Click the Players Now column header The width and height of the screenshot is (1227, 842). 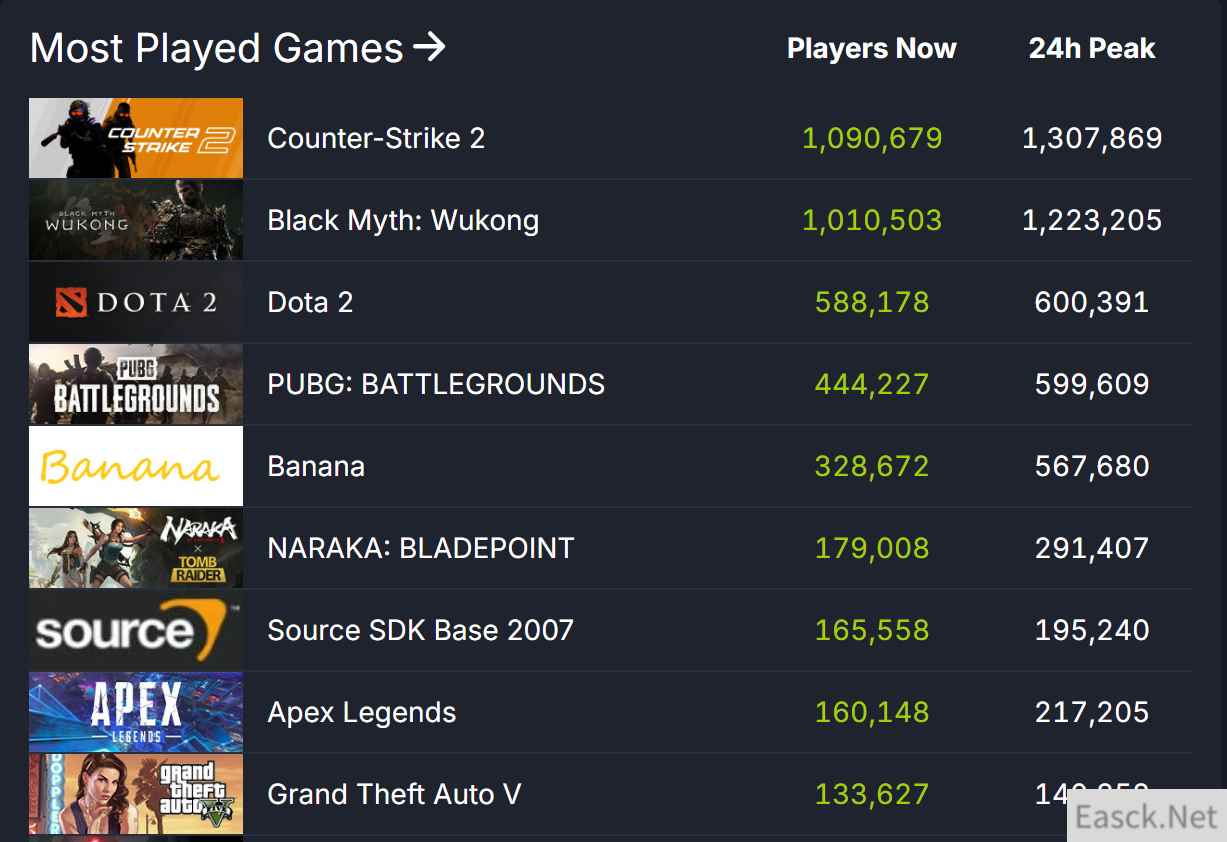click(871, 49)
